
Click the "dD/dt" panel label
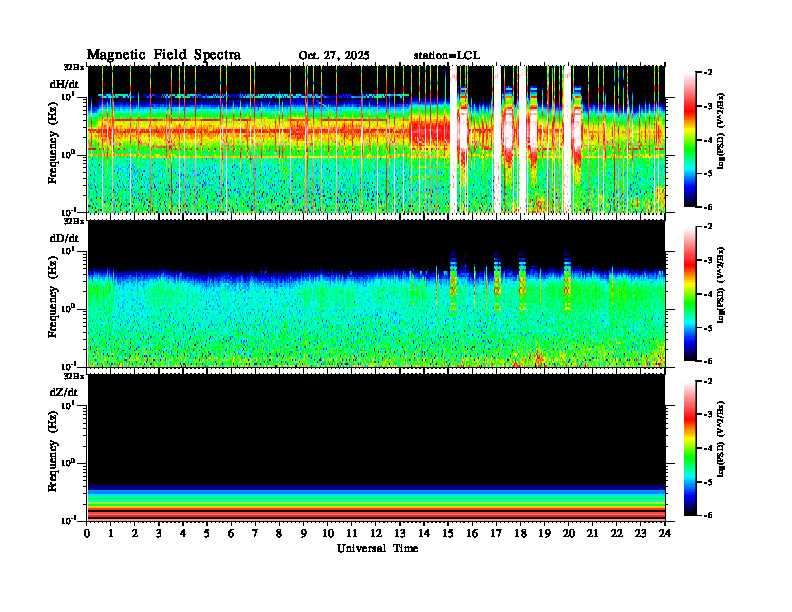[x=64, y=238]
